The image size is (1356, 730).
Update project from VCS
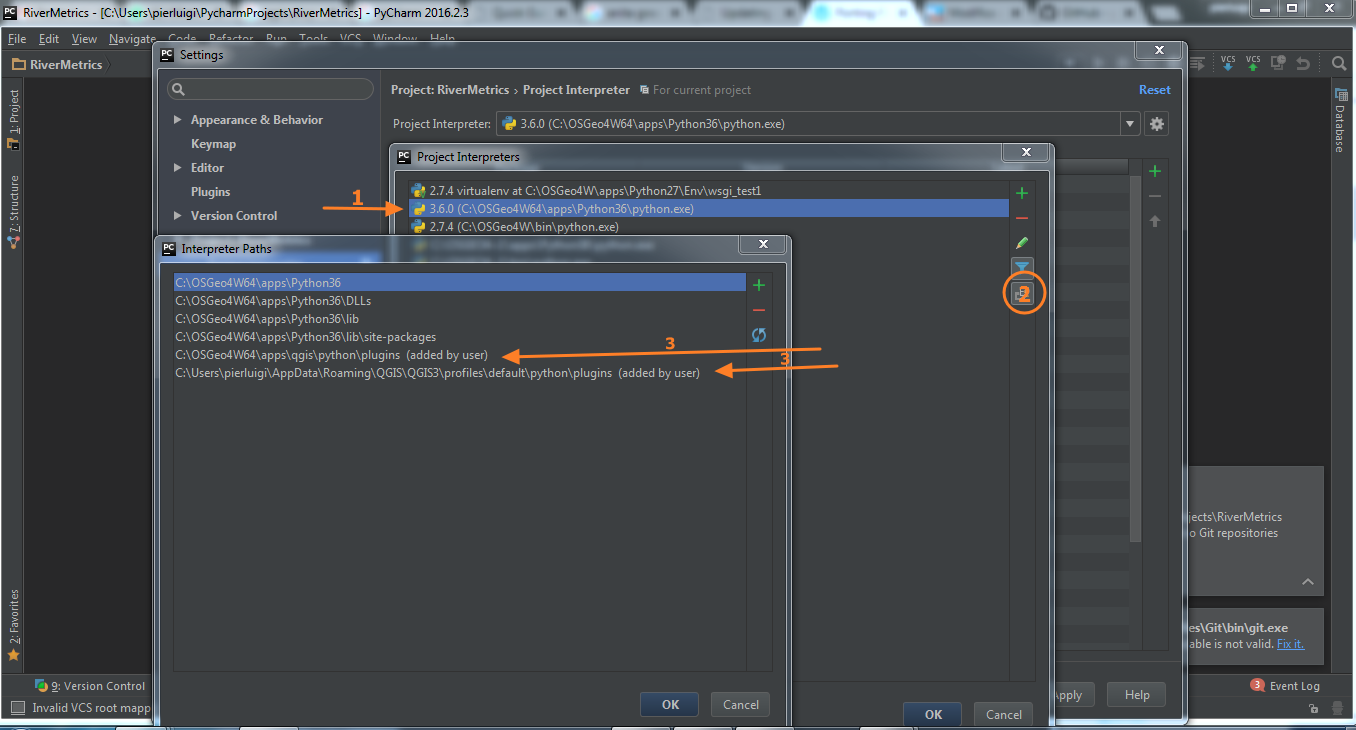pos(1228,64)
